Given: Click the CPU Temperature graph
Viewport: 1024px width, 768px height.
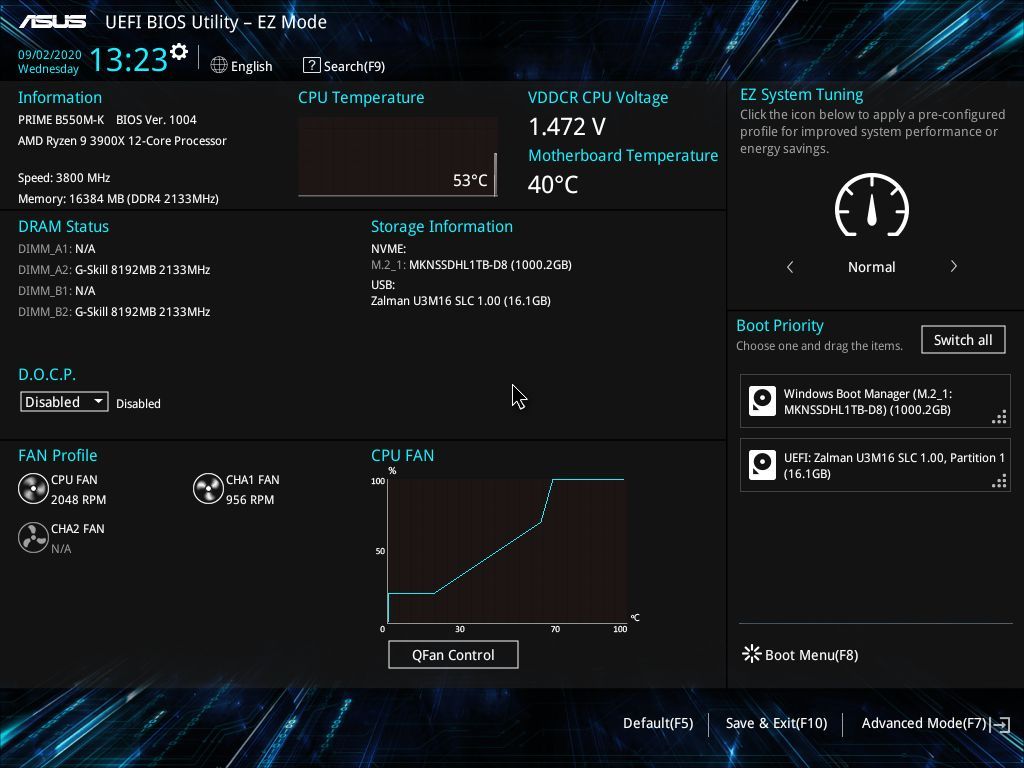Looking at the screenshot, I should point(398,156).
